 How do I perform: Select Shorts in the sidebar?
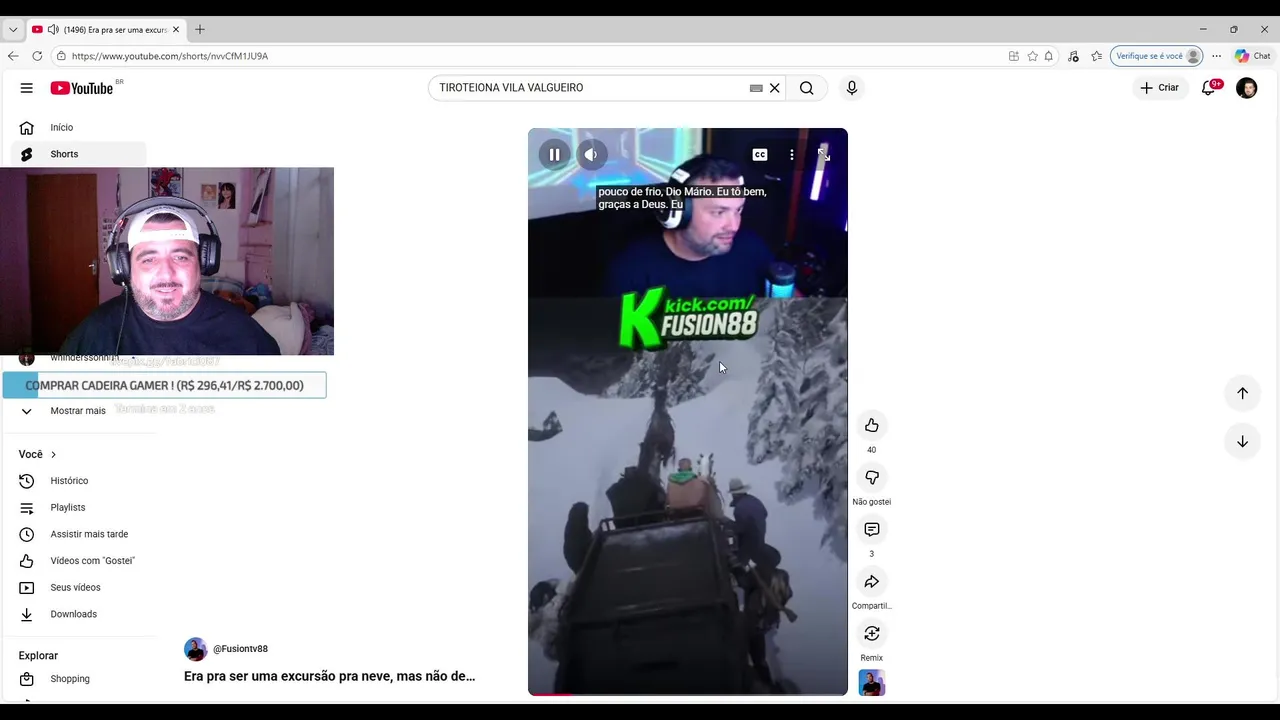pyautogui.click(x=78, y=154)
